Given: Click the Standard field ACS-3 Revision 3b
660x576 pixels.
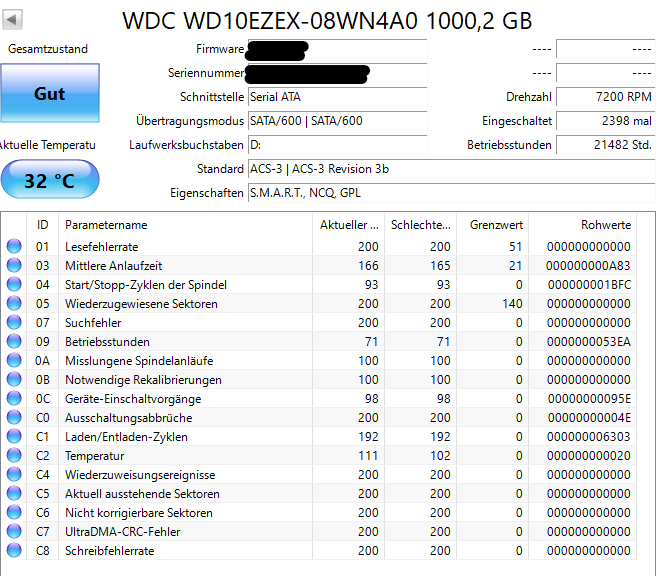Looking at the screenshot, I should point(452,169).
